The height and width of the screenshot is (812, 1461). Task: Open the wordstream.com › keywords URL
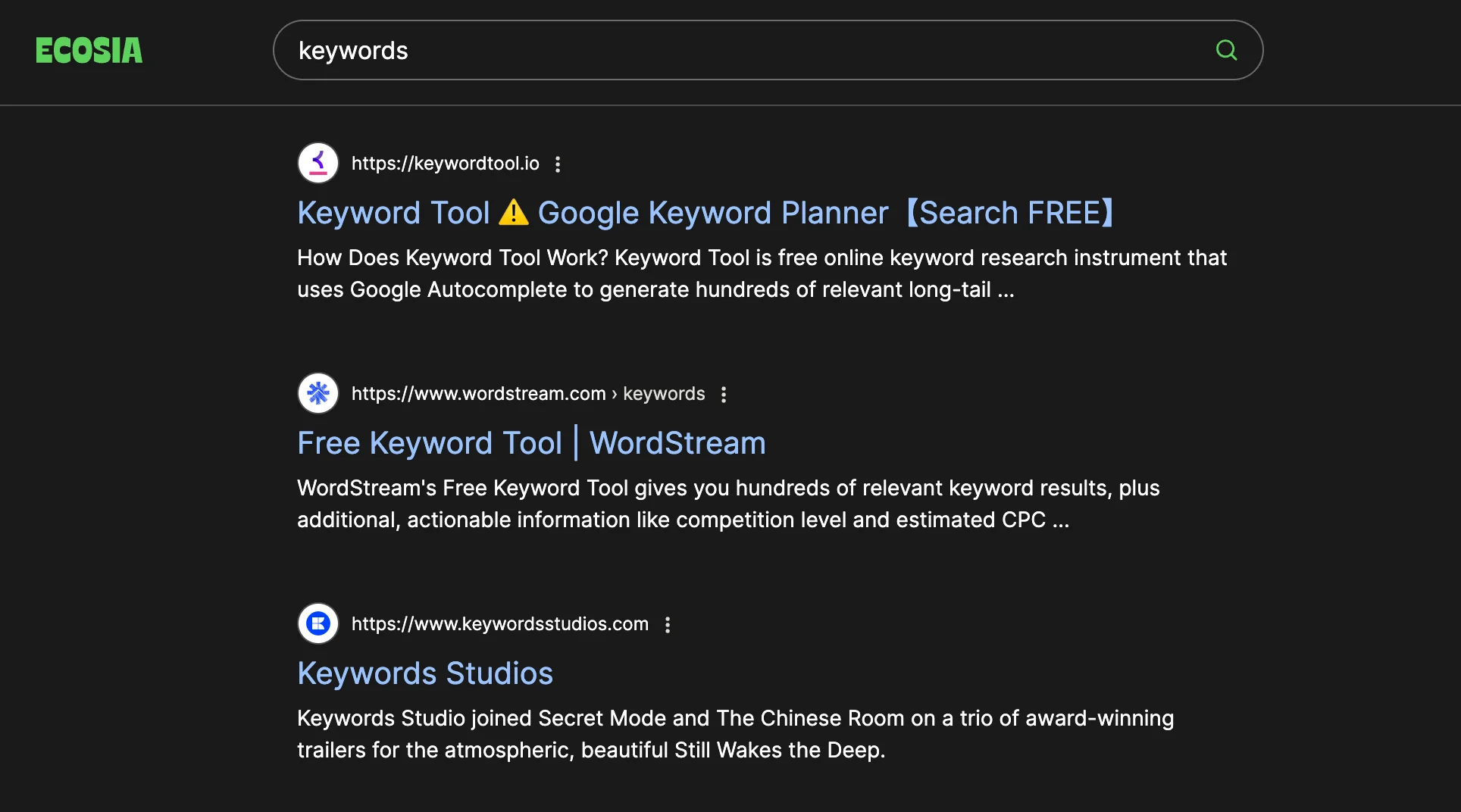pos(528,393)
